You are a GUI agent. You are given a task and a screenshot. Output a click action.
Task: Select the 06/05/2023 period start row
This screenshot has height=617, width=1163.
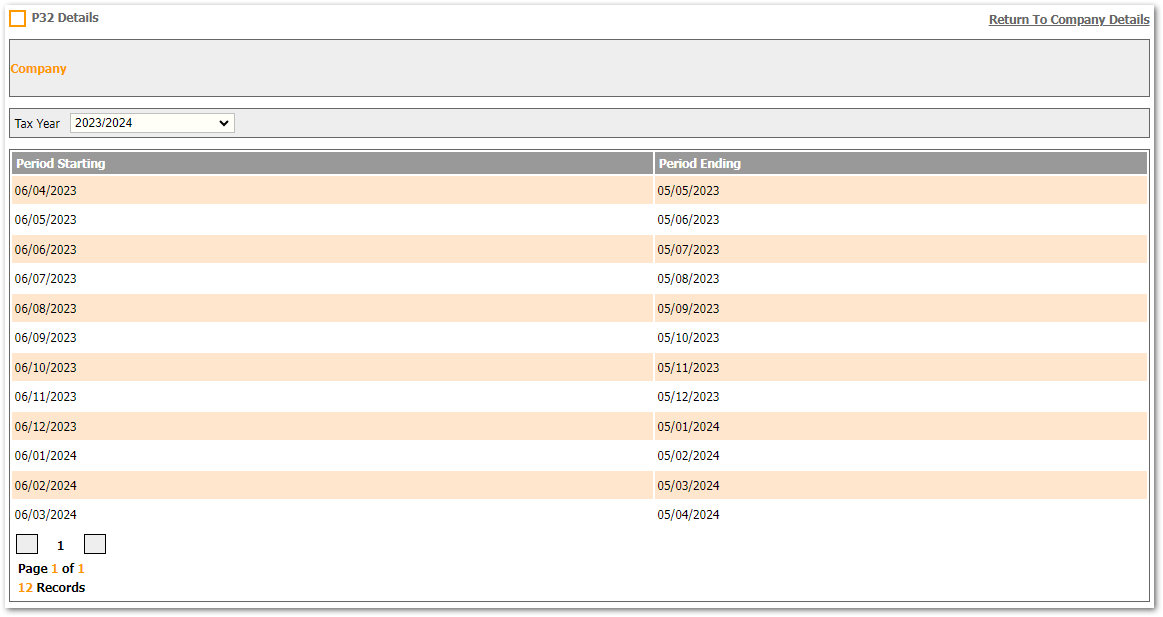point(45,220)
